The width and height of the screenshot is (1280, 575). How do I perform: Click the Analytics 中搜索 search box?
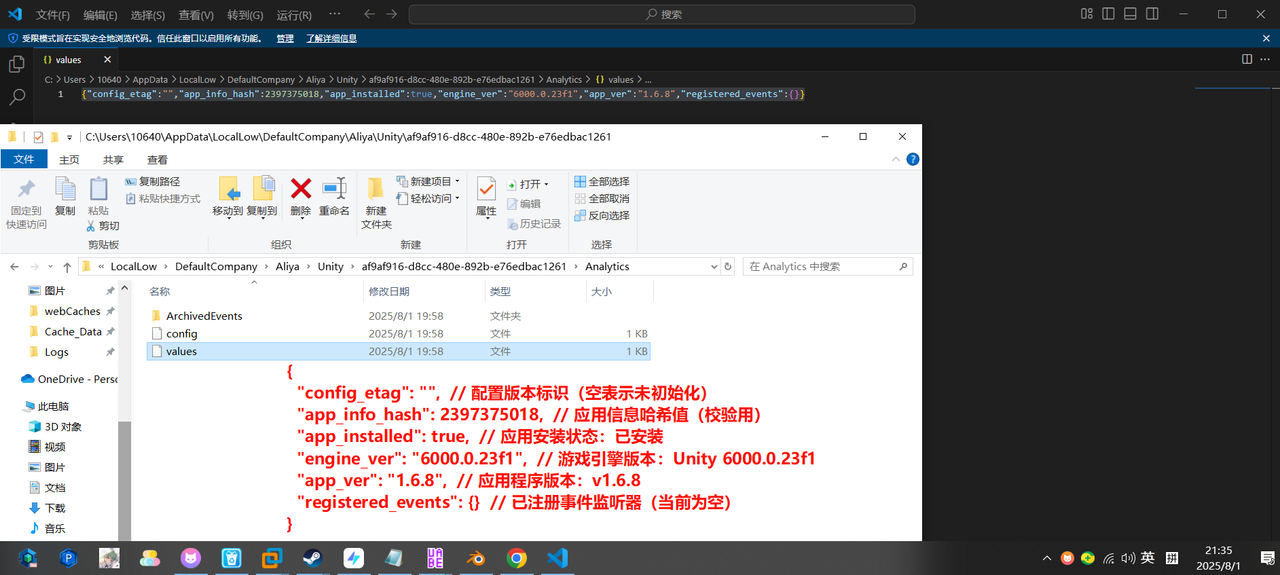pyautogui.click(x=828, y=267)
